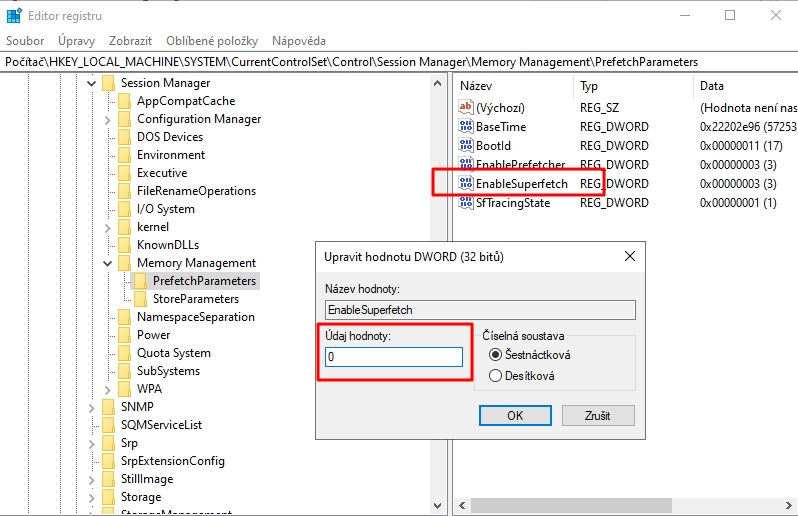
Task: Confirm the DWORD edit with OK
Action: pyautogui.click(x=515, y=415)
